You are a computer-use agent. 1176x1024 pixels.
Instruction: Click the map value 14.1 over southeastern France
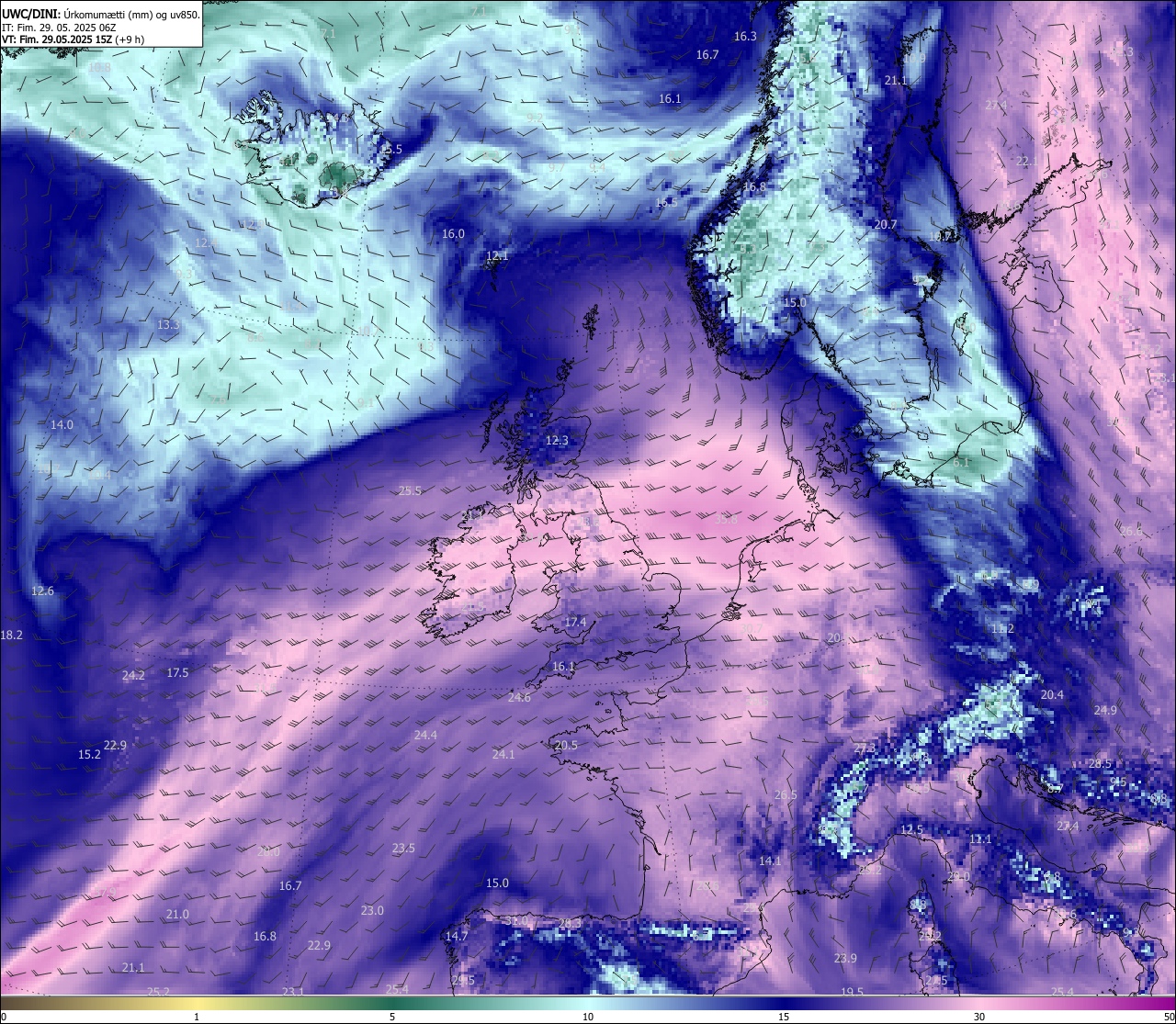770,861
